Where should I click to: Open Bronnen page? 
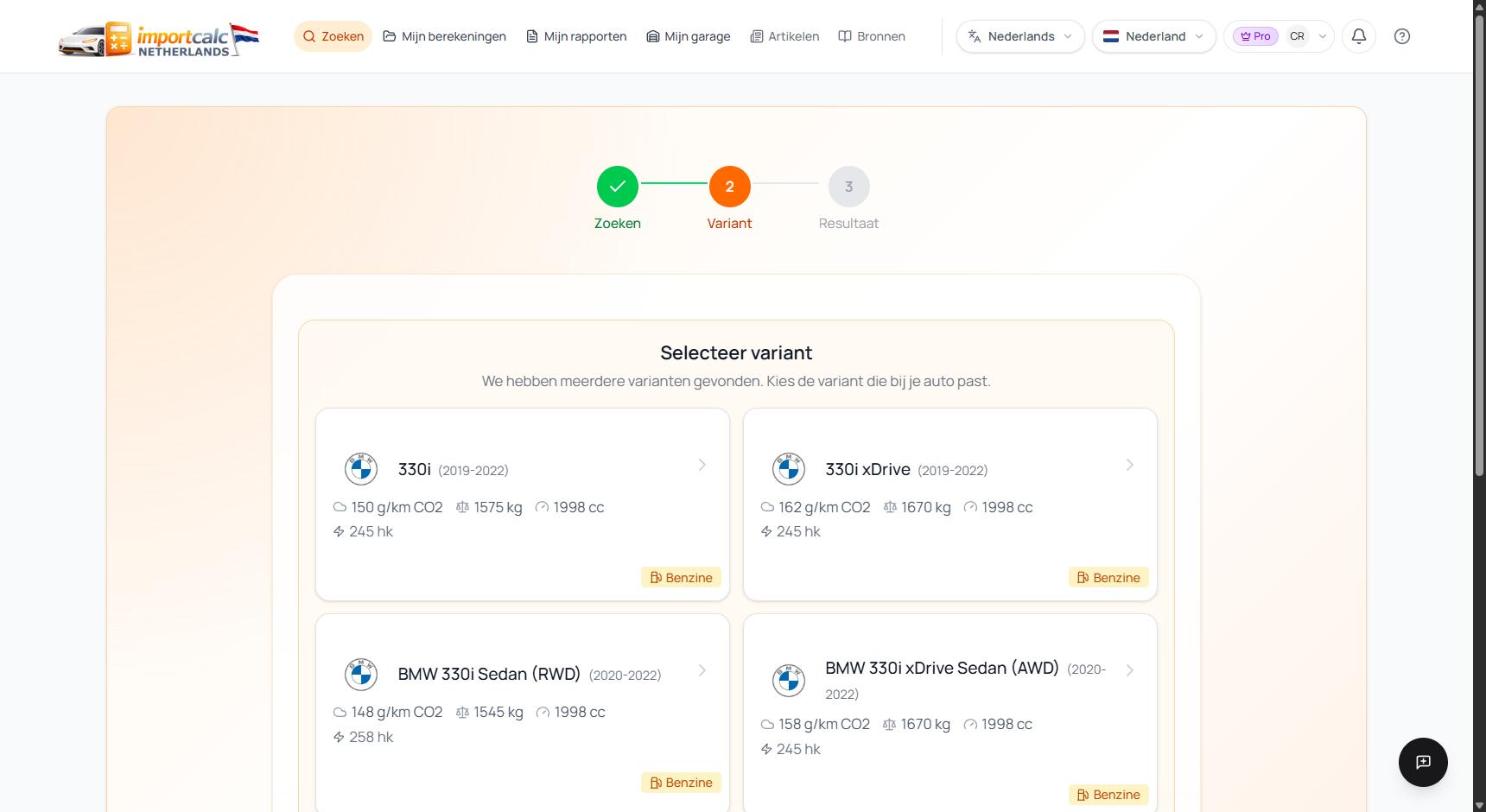click(872, 36)
